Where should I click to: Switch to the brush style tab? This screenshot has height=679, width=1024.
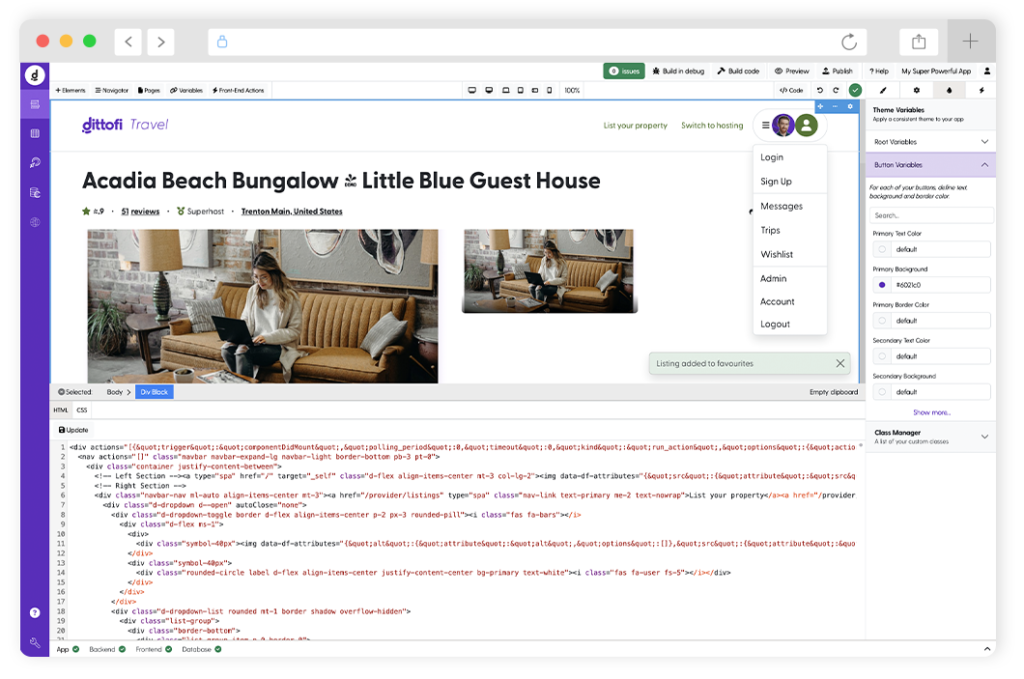coord(883,90)
